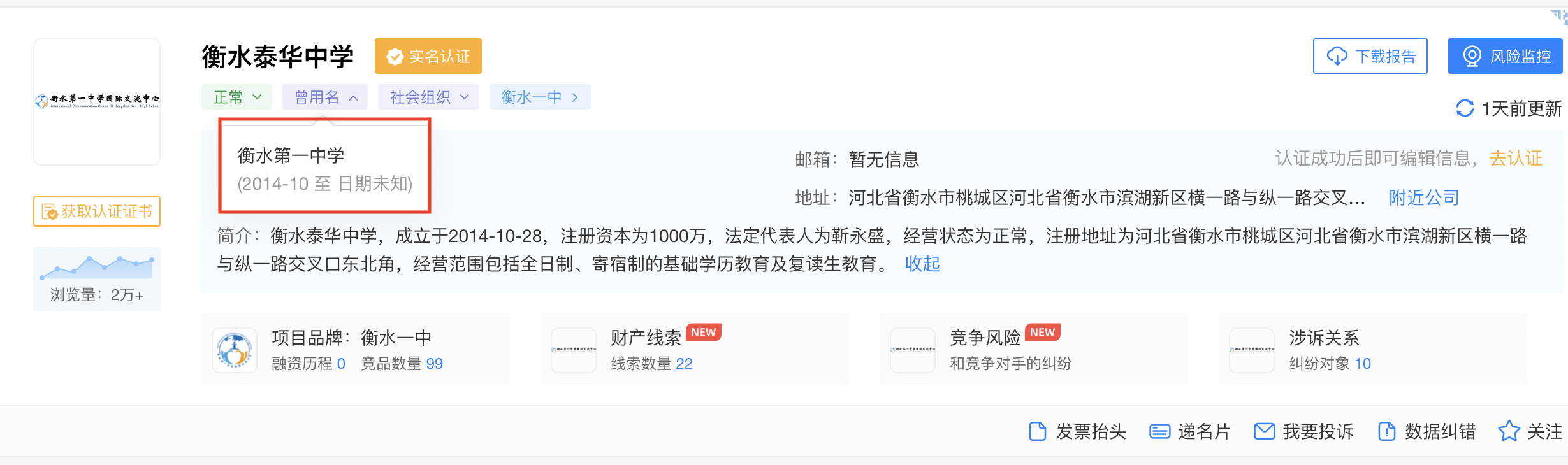Open 附近公司 nearby companies link
The height and width of the screenshot is (465, 1568).
pyautogui.click(x=1424, y=197)
